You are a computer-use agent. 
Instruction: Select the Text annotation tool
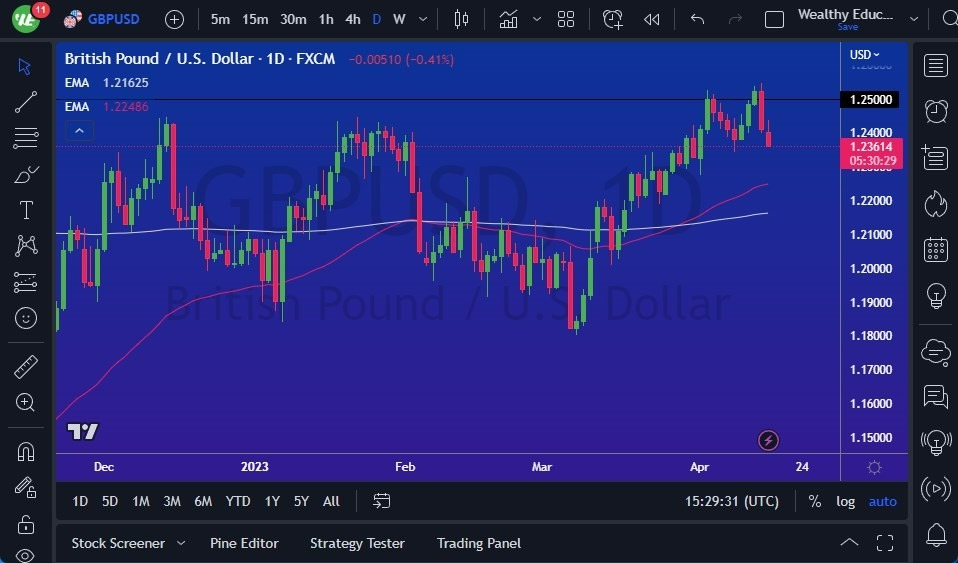tap(26, 210)
